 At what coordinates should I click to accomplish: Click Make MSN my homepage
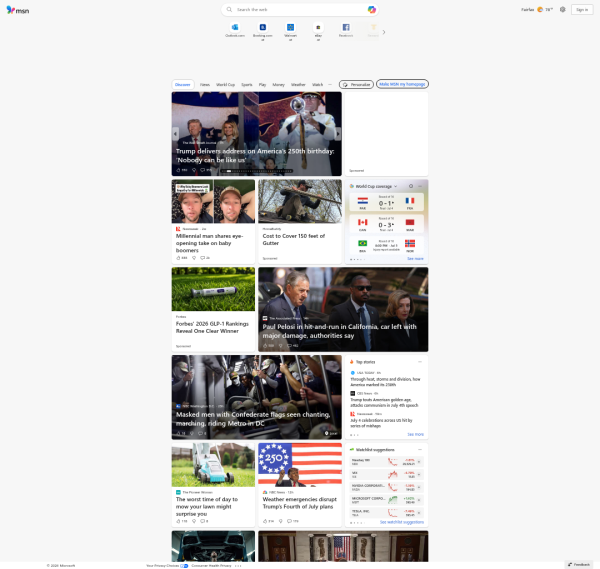point(402,84)
